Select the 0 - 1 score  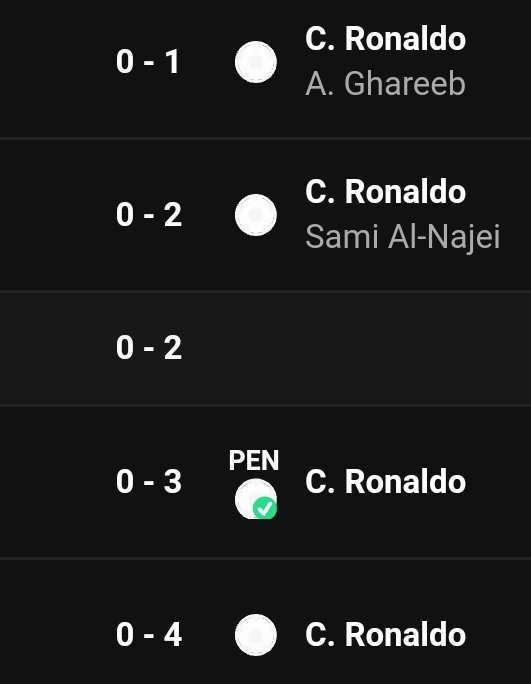click(148, 62)
